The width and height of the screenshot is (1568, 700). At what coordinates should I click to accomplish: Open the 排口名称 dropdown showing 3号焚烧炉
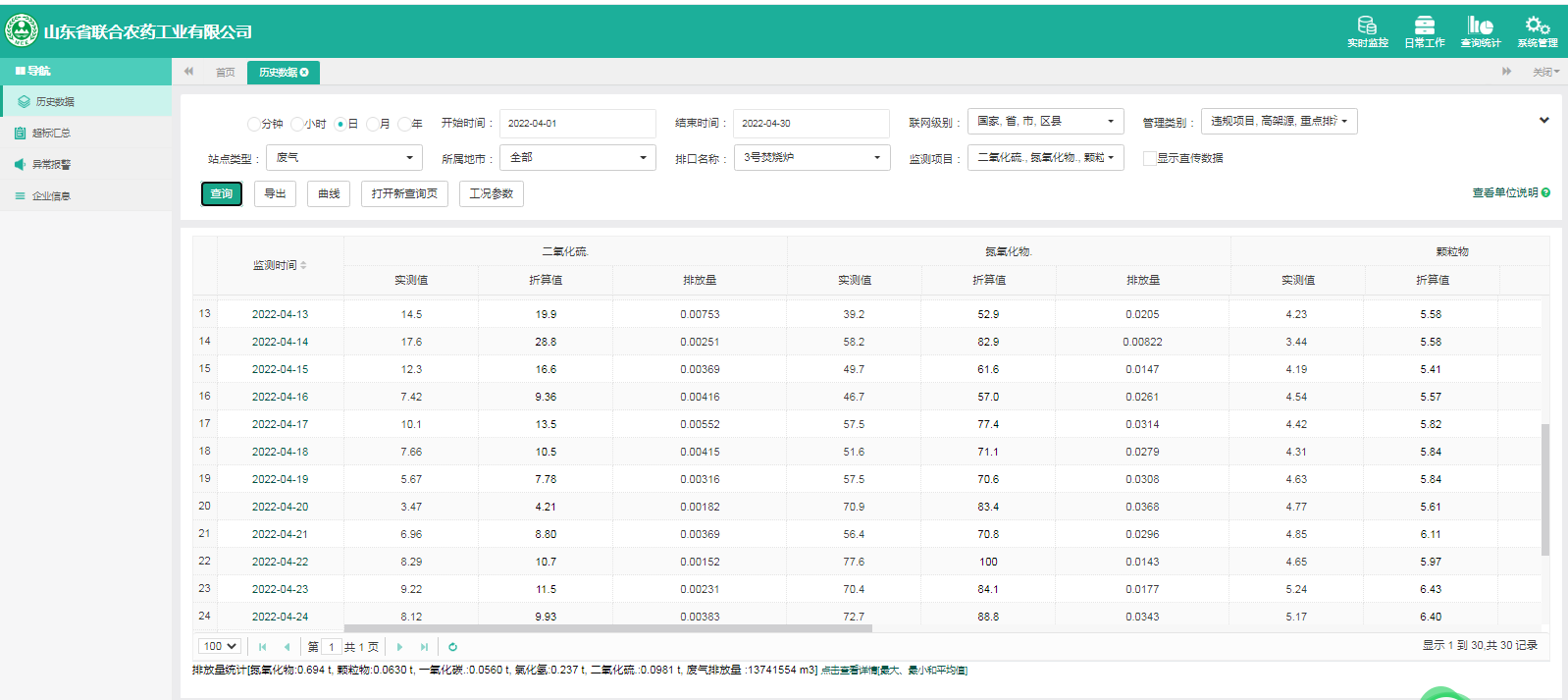point(811,157)
